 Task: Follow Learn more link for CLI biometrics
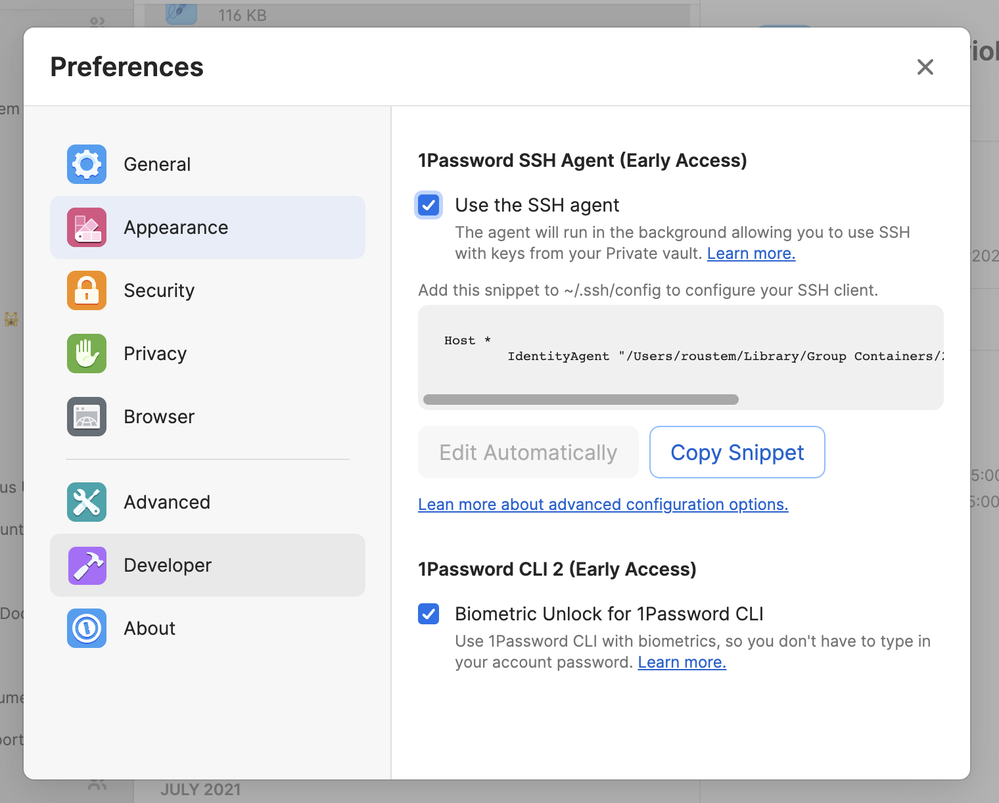pos(681,663)
